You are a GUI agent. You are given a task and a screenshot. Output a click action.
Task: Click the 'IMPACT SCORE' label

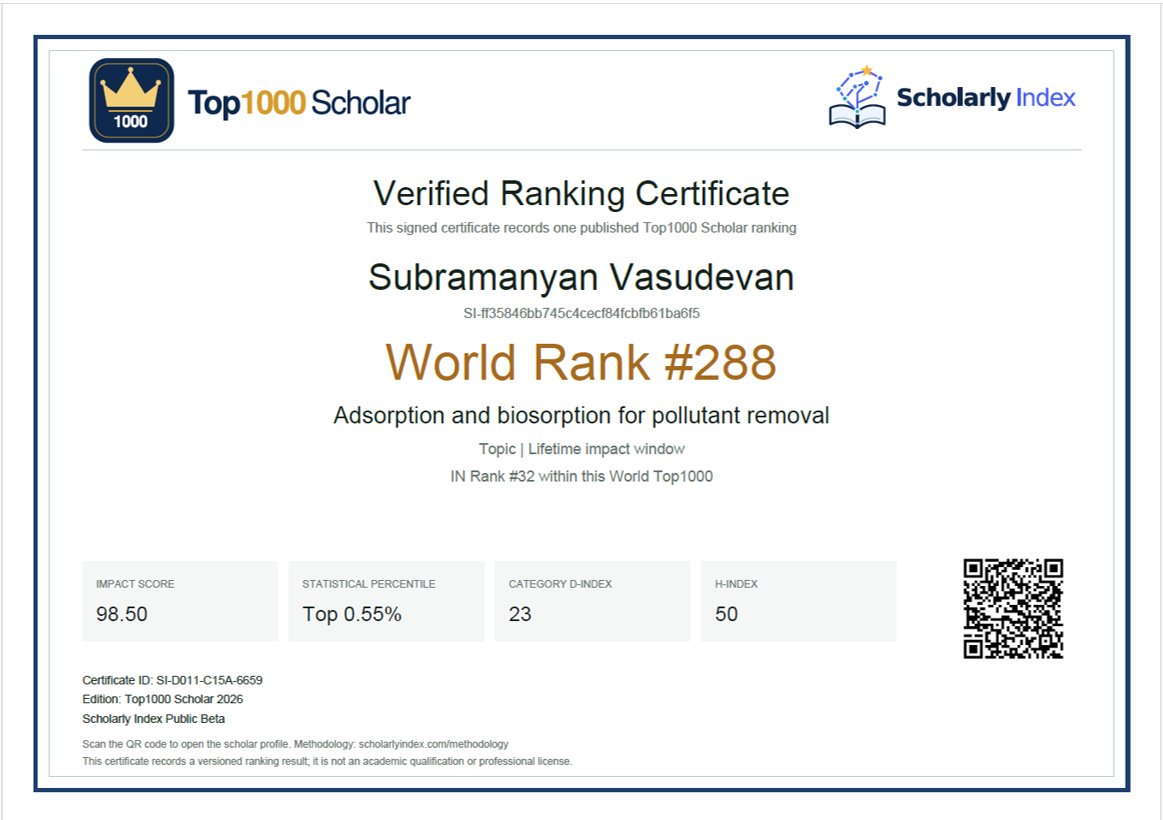[x=135, y=584]
